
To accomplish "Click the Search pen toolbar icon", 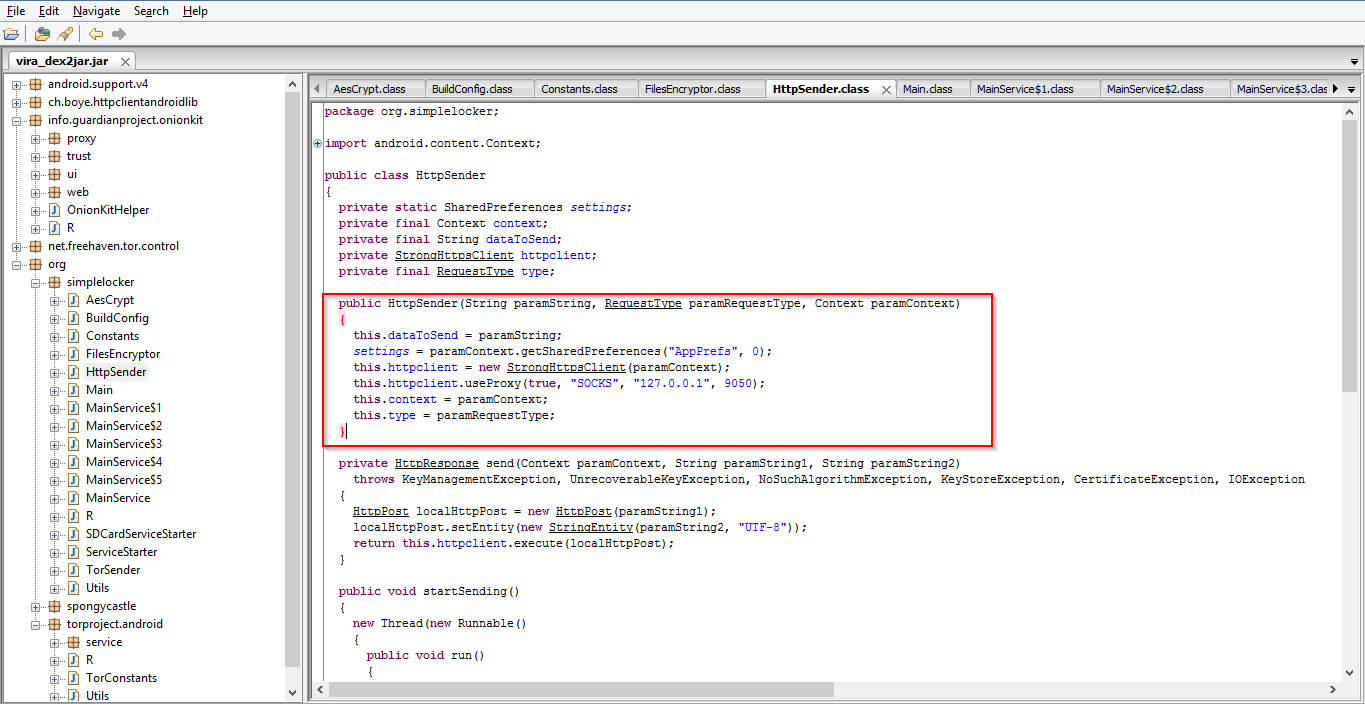I will pyautogui.click(x=65, y=34).
